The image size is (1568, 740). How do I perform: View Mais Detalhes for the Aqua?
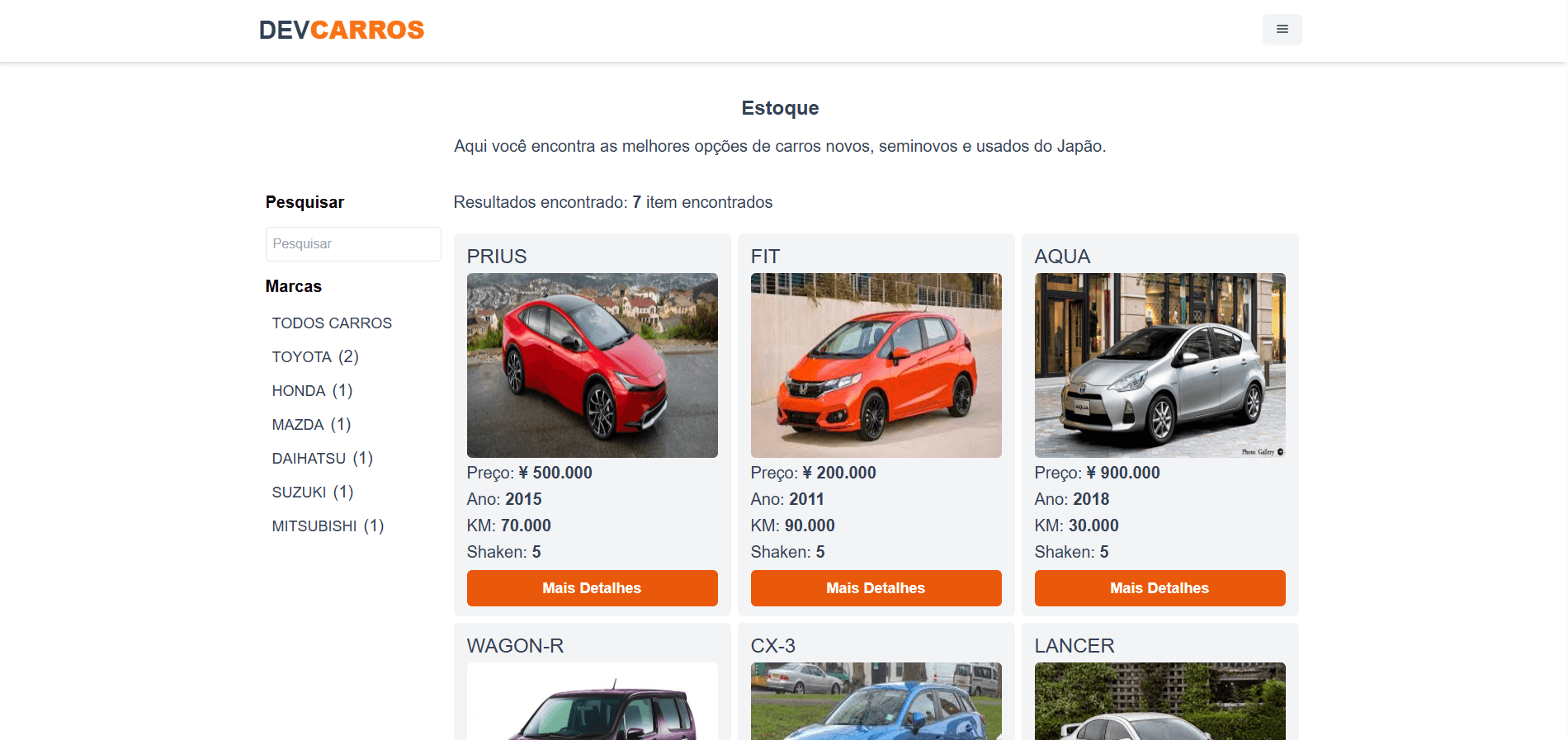(1159, 588)
